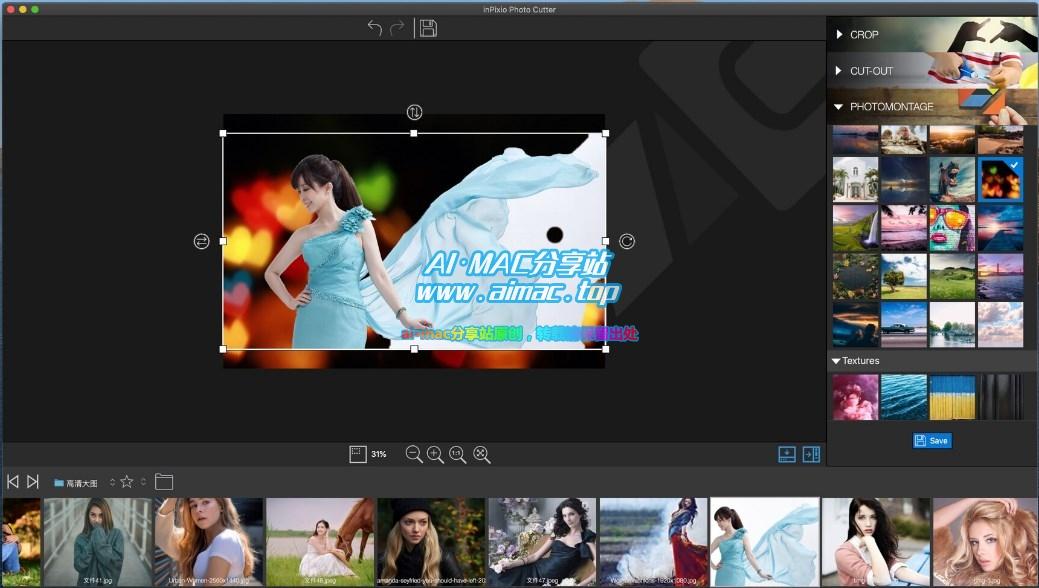
Task: Open the pink top brunette filmstrip photo
Action: click(x=876, y=542)
